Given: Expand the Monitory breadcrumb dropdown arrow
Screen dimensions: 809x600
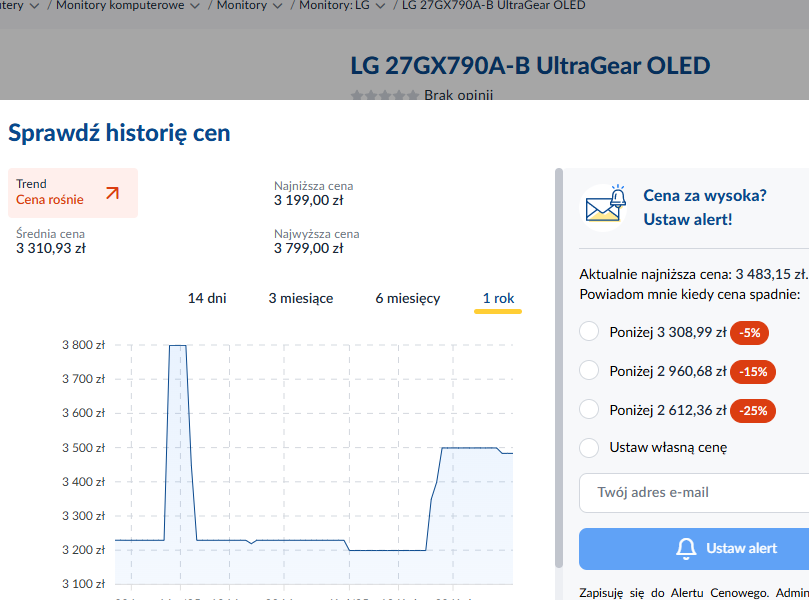Looking at the screenshot, I should tap(278, 6).
